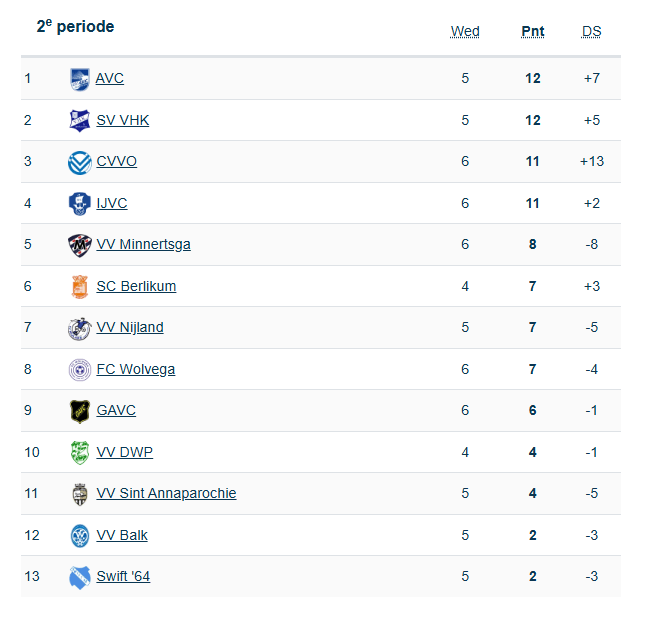Open the SC Berlikum team page
Screen dimensions: 654x617
(136, 286)
